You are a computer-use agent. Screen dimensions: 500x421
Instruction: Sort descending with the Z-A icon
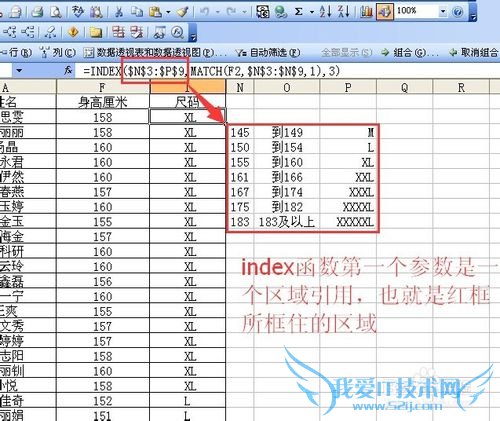coord(344,12)
